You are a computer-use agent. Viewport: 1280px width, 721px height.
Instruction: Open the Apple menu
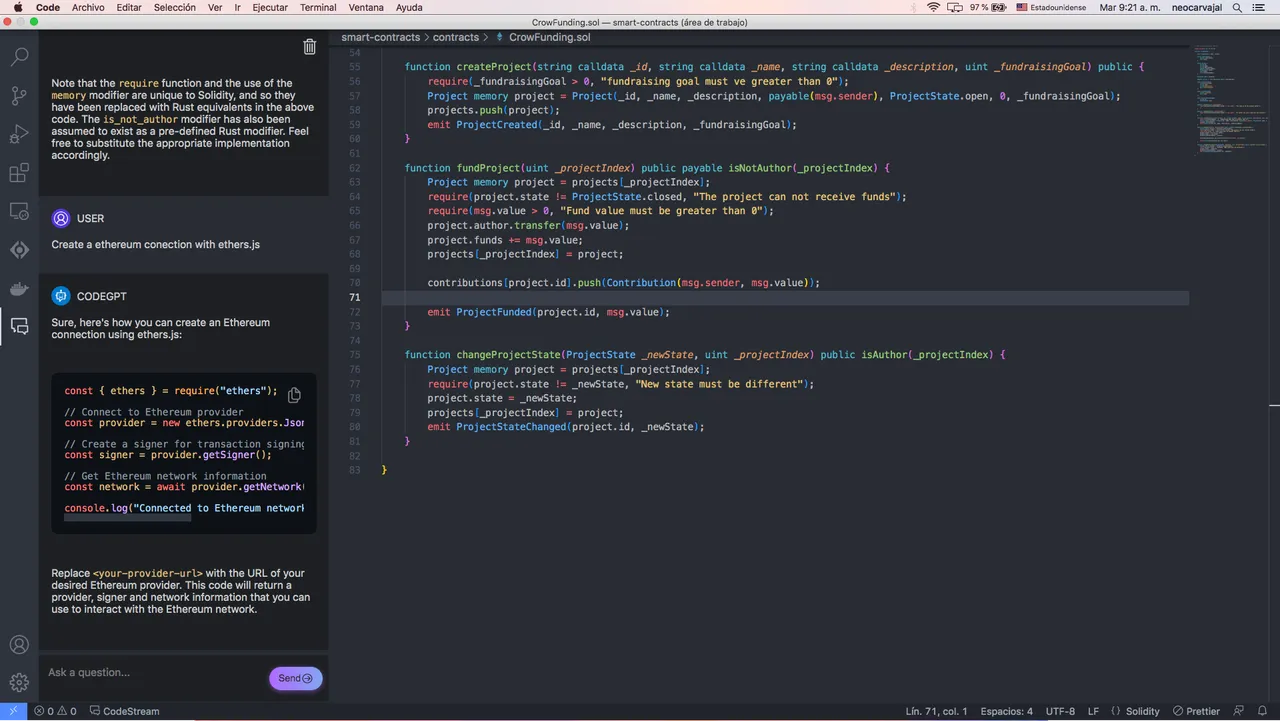tap(18, 7)
